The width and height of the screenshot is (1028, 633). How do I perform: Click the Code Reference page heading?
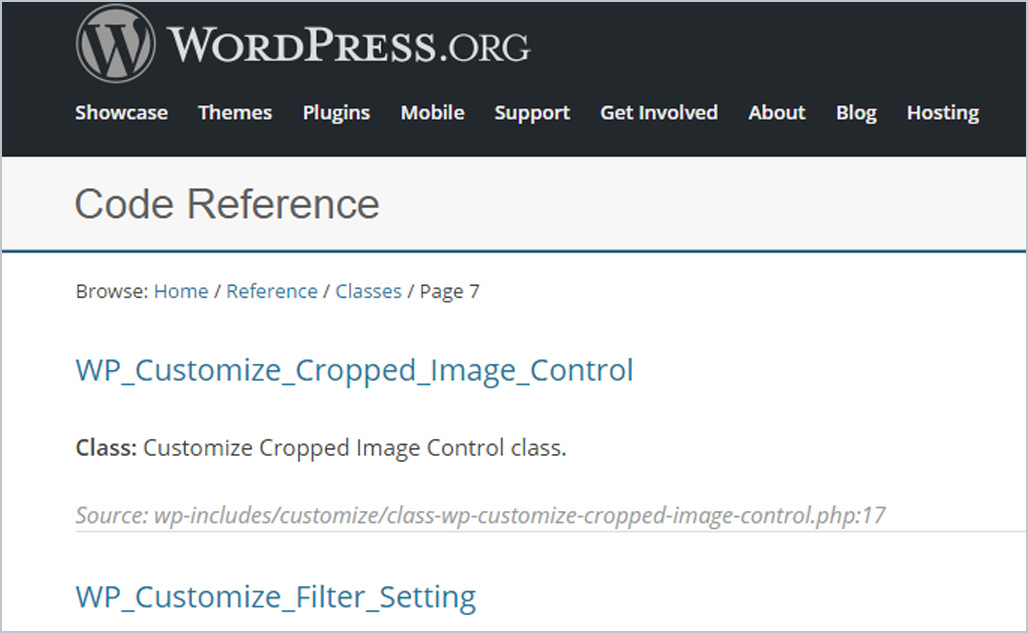(x=227, y=204)
